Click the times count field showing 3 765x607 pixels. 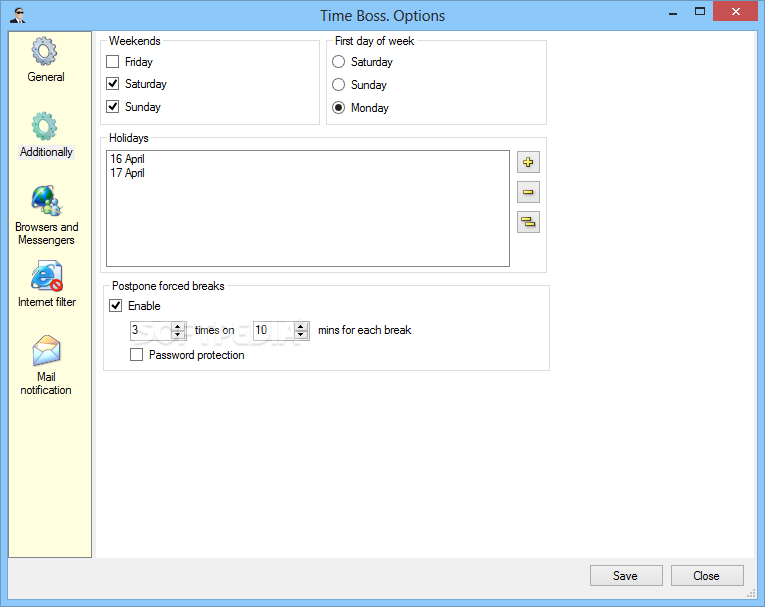pyautogui.click(x=151, y=330)
